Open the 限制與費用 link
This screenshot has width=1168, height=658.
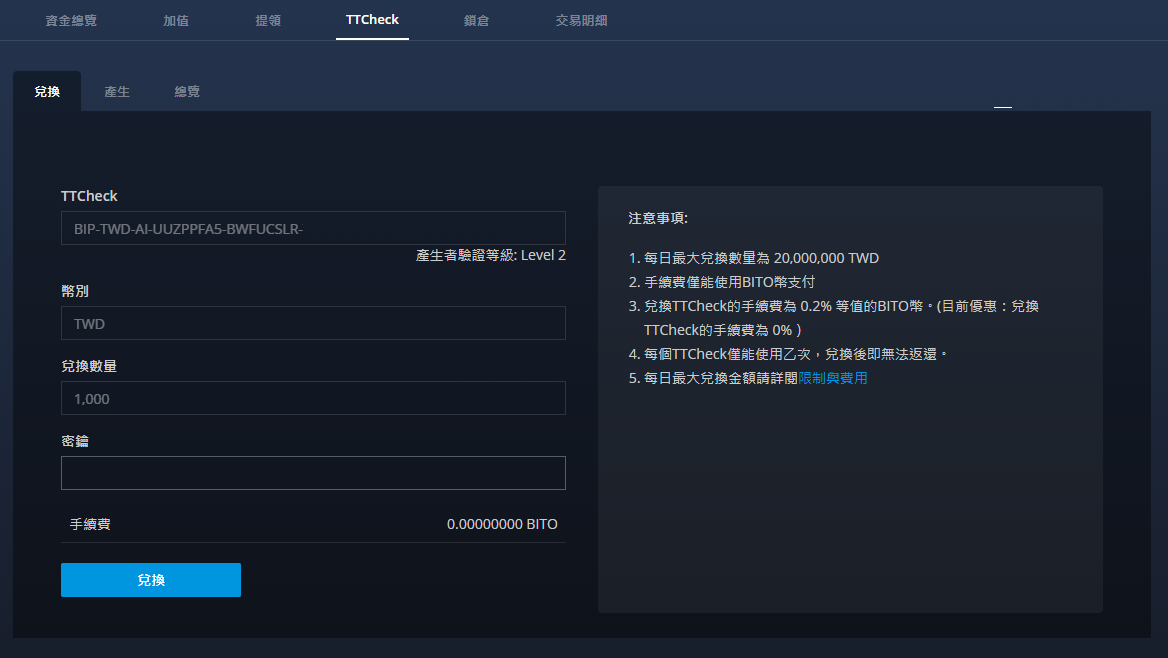tap(833, 378)
